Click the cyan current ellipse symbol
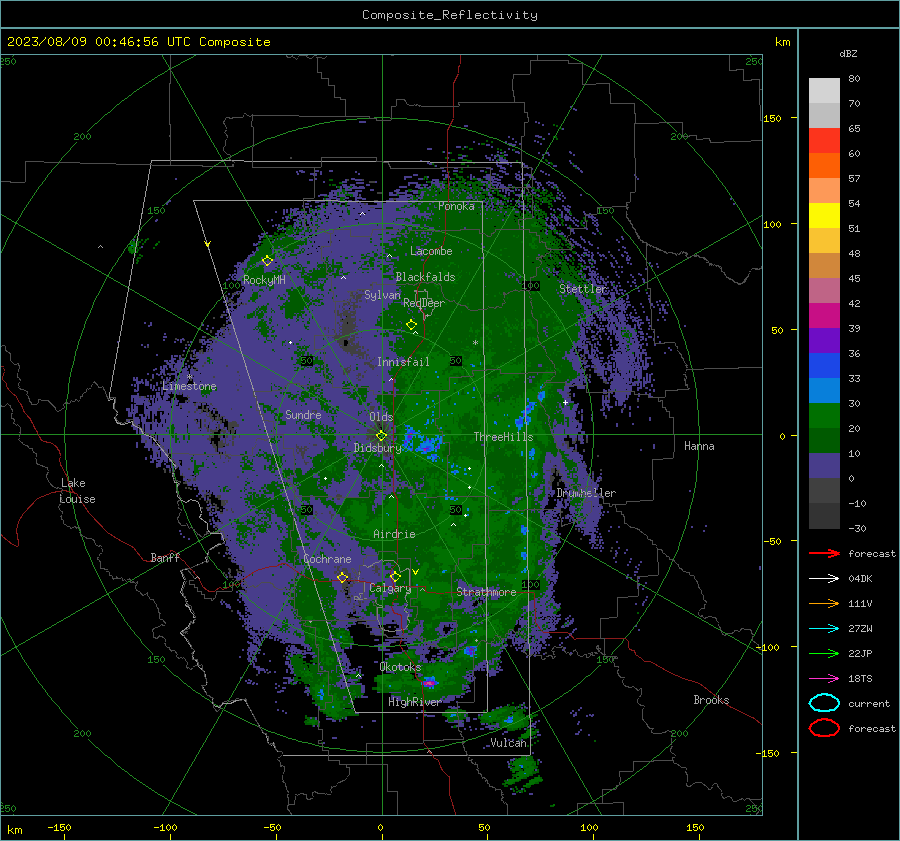The height and width of the screenshot is (841, 900). (x=824, y=703)
